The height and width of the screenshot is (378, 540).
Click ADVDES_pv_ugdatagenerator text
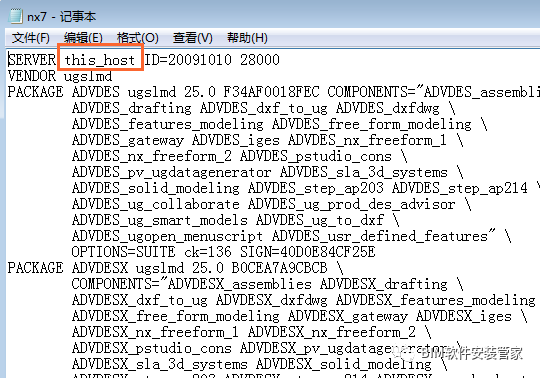[172, 172]
